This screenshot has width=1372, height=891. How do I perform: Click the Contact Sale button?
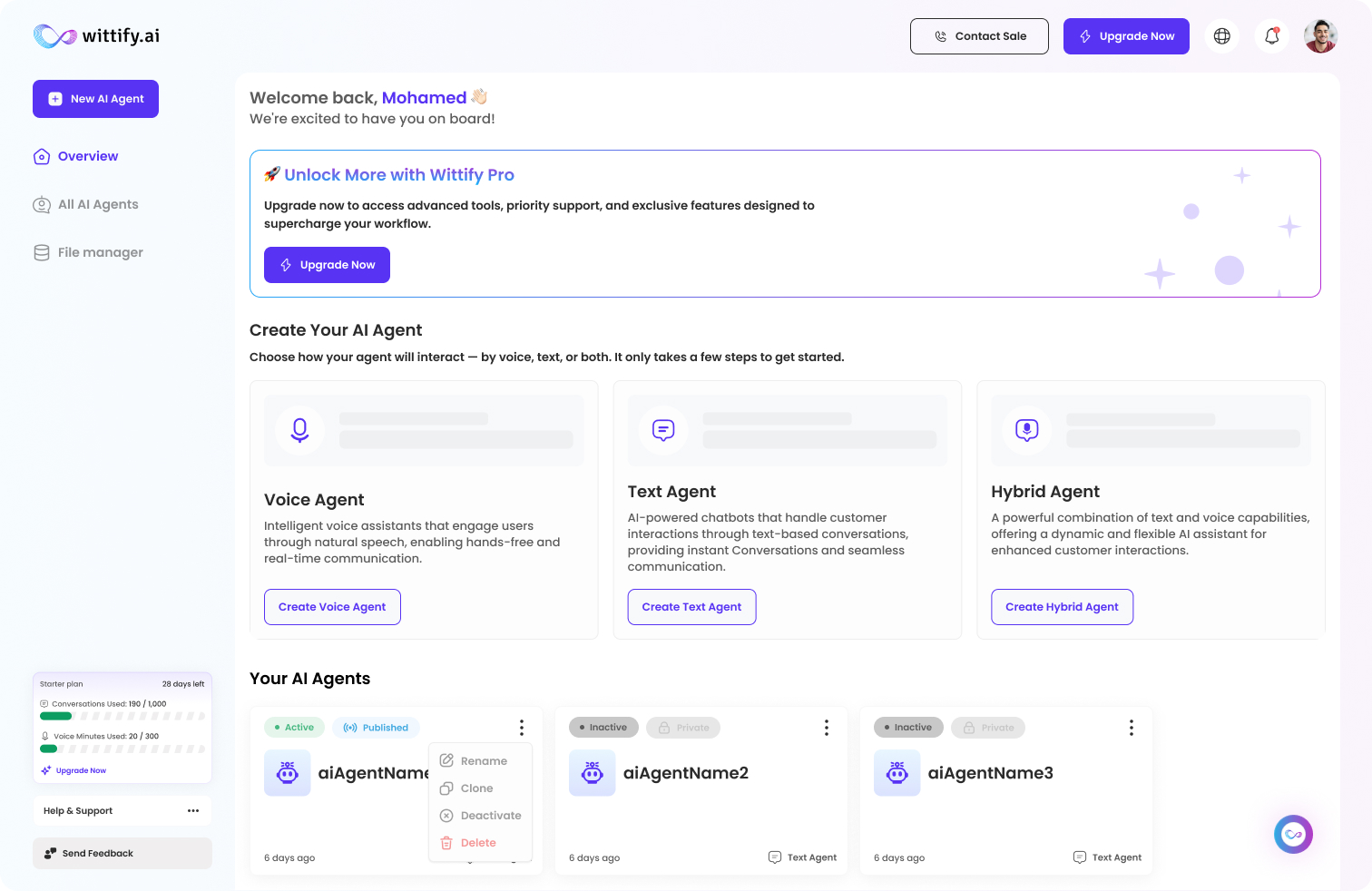click(x=979, y=36)
